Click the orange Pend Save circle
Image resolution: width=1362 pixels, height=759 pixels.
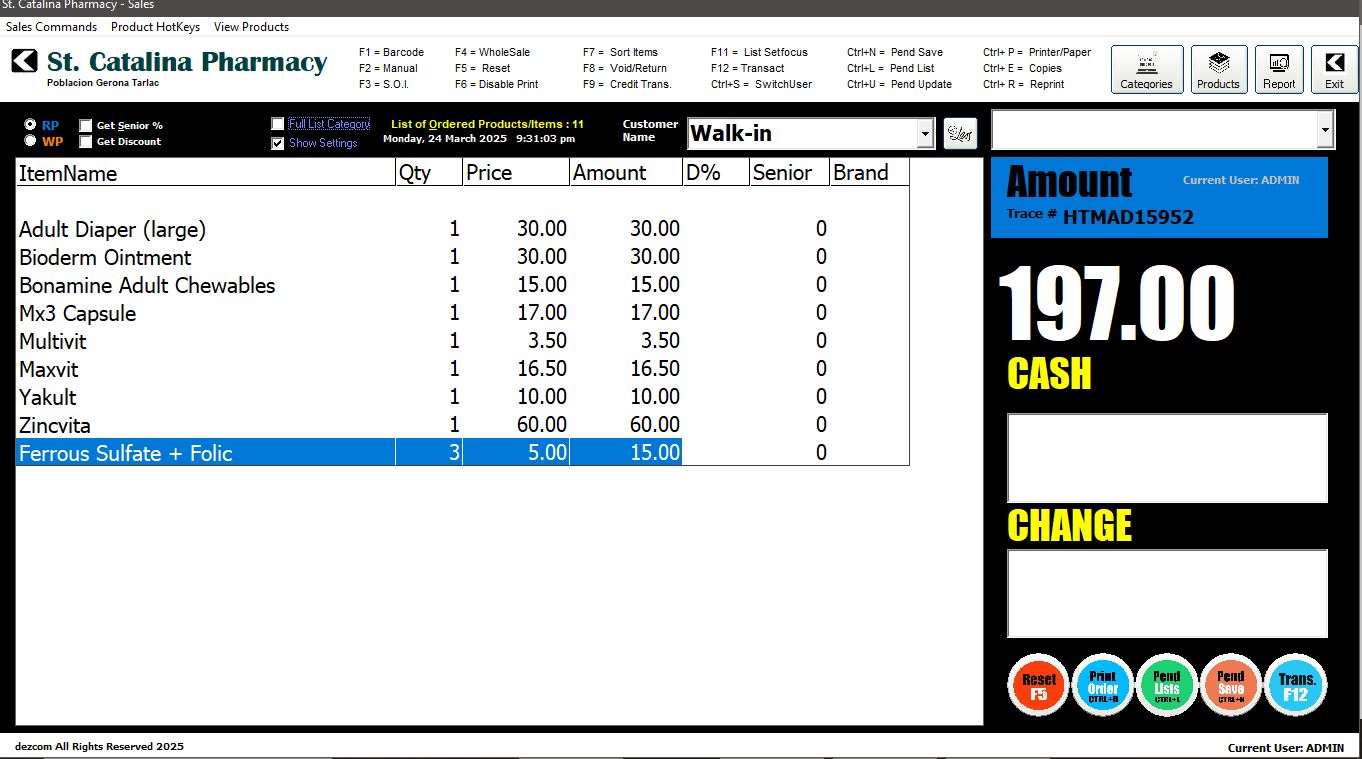1231,686
